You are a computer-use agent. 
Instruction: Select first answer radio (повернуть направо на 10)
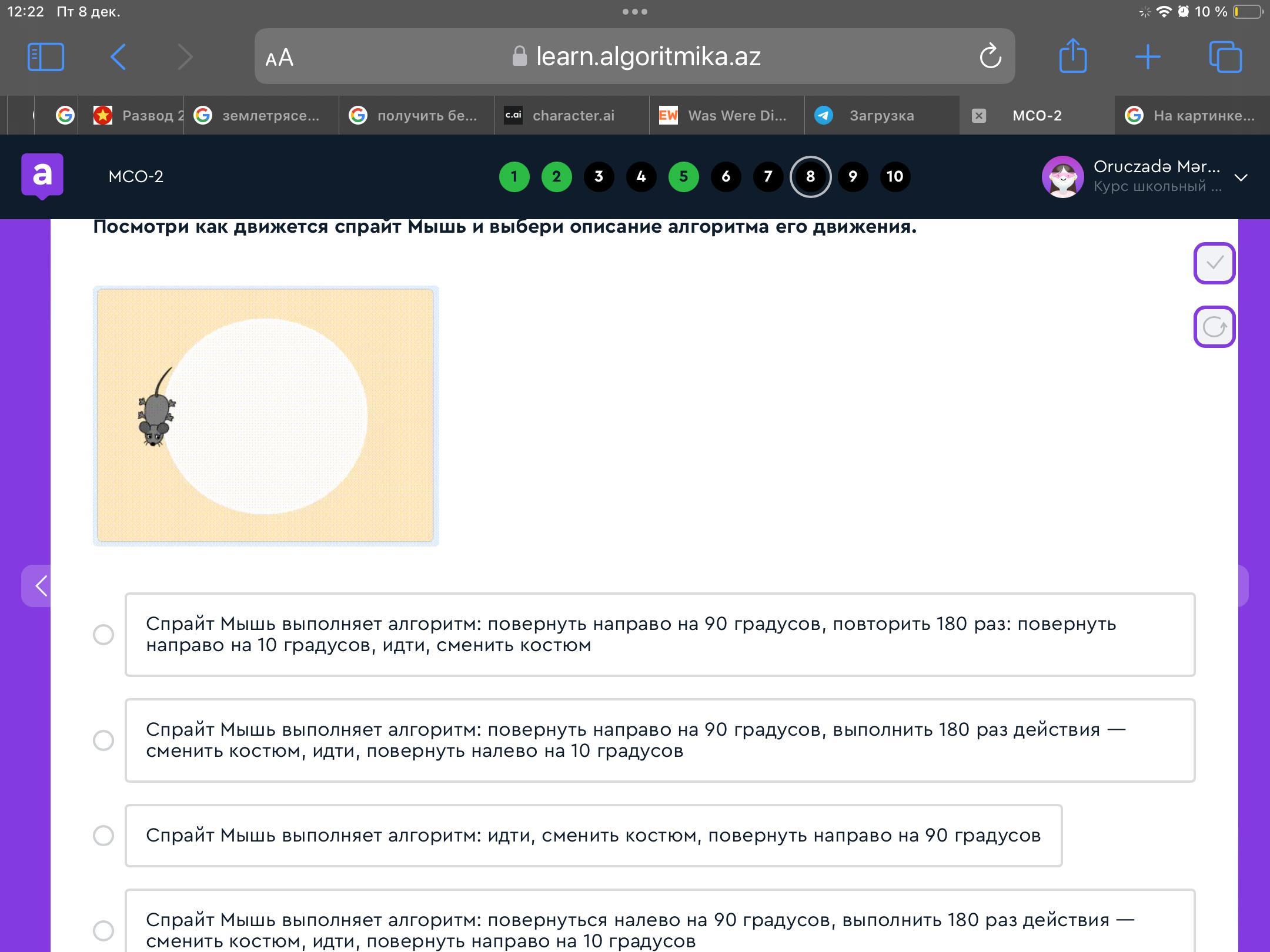(103, 635)
